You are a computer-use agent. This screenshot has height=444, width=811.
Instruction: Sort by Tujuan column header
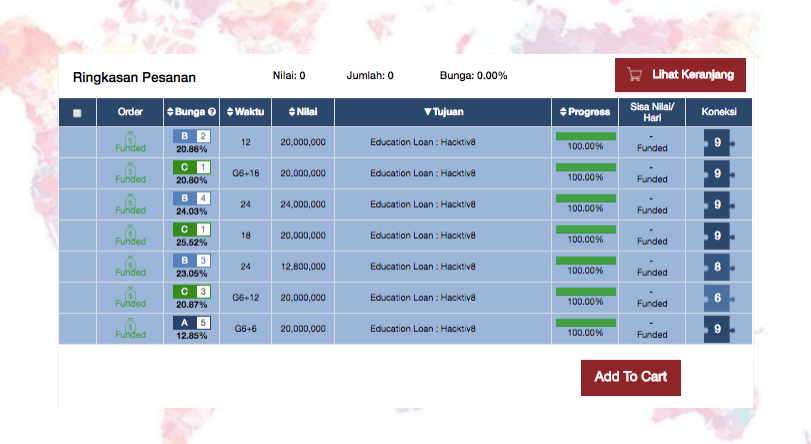(x=443, y=112)
